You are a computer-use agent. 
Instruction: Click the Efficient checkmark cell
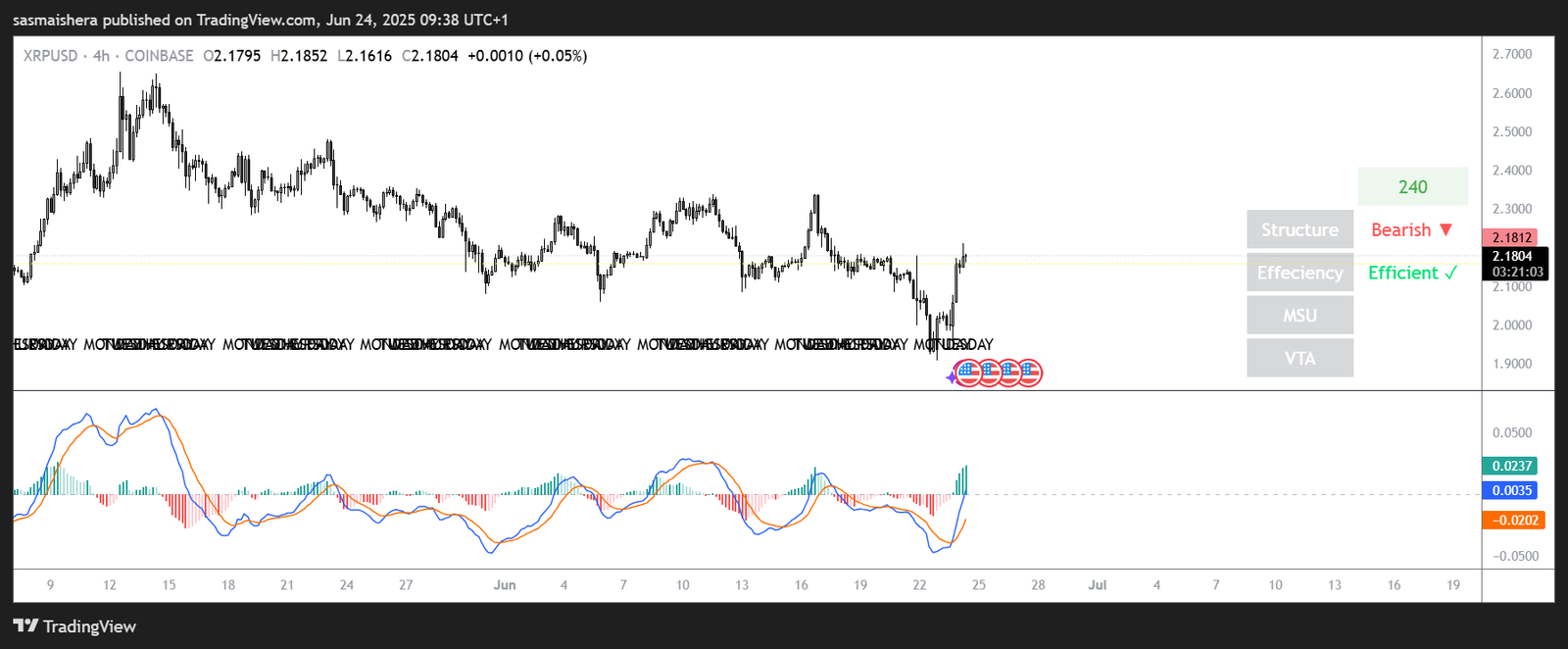pyautogui.click(x=1412, y=273)
